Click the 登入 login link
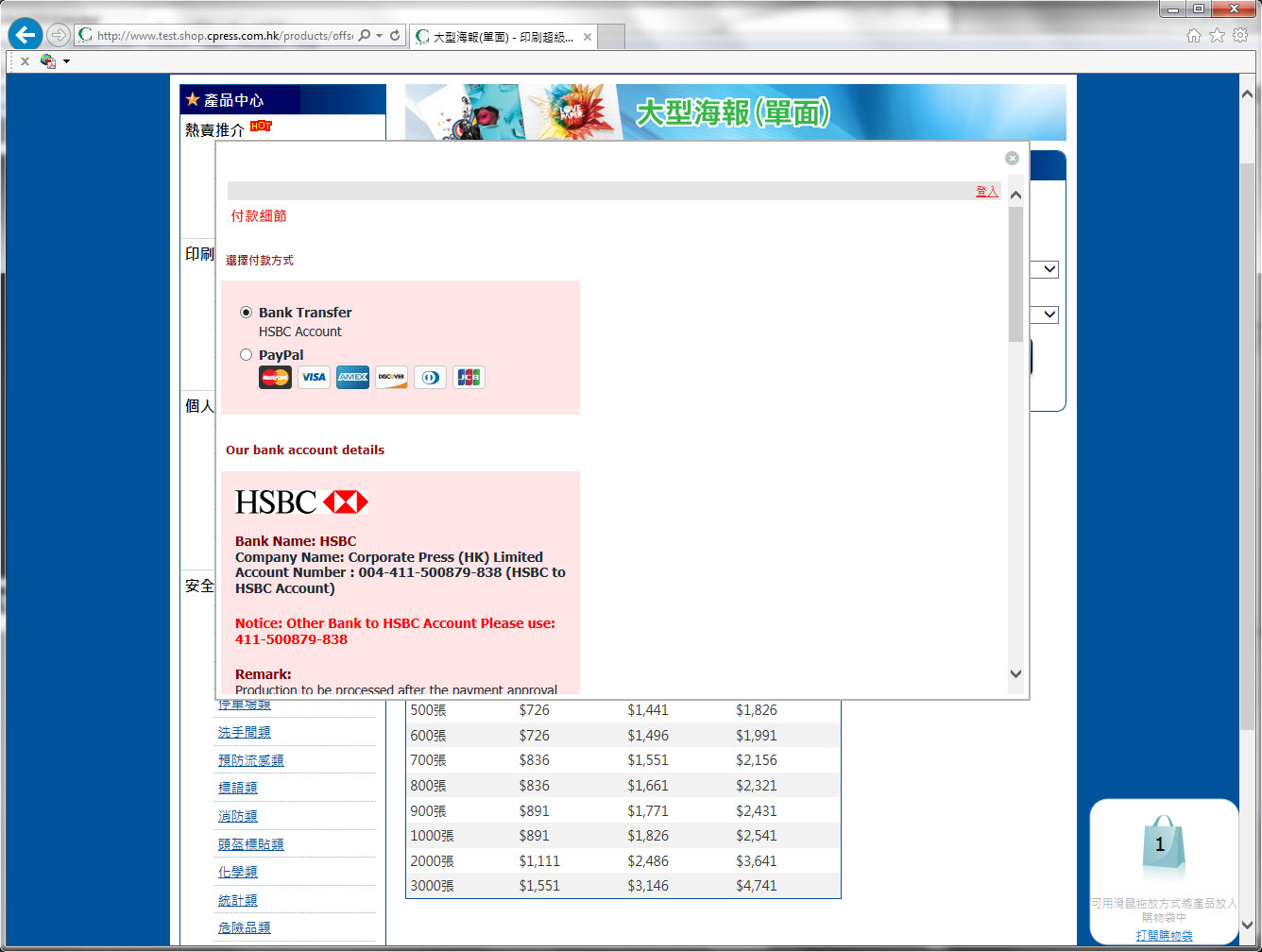1262x952 pixels. (x=986, y=192)
